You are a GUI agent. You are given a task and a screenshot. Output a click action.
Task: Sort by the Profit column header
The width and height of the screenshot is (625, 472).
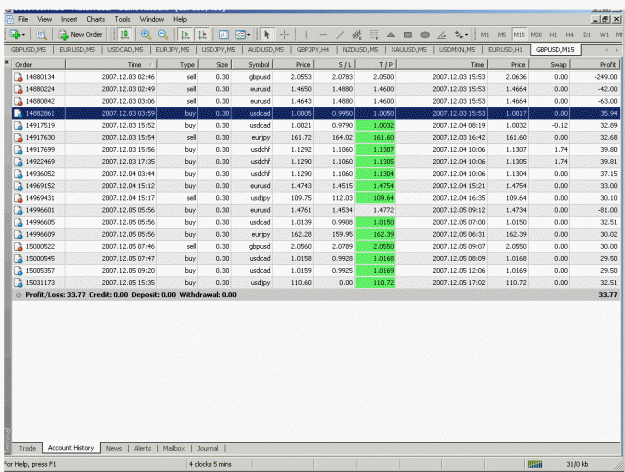point(595,64)
